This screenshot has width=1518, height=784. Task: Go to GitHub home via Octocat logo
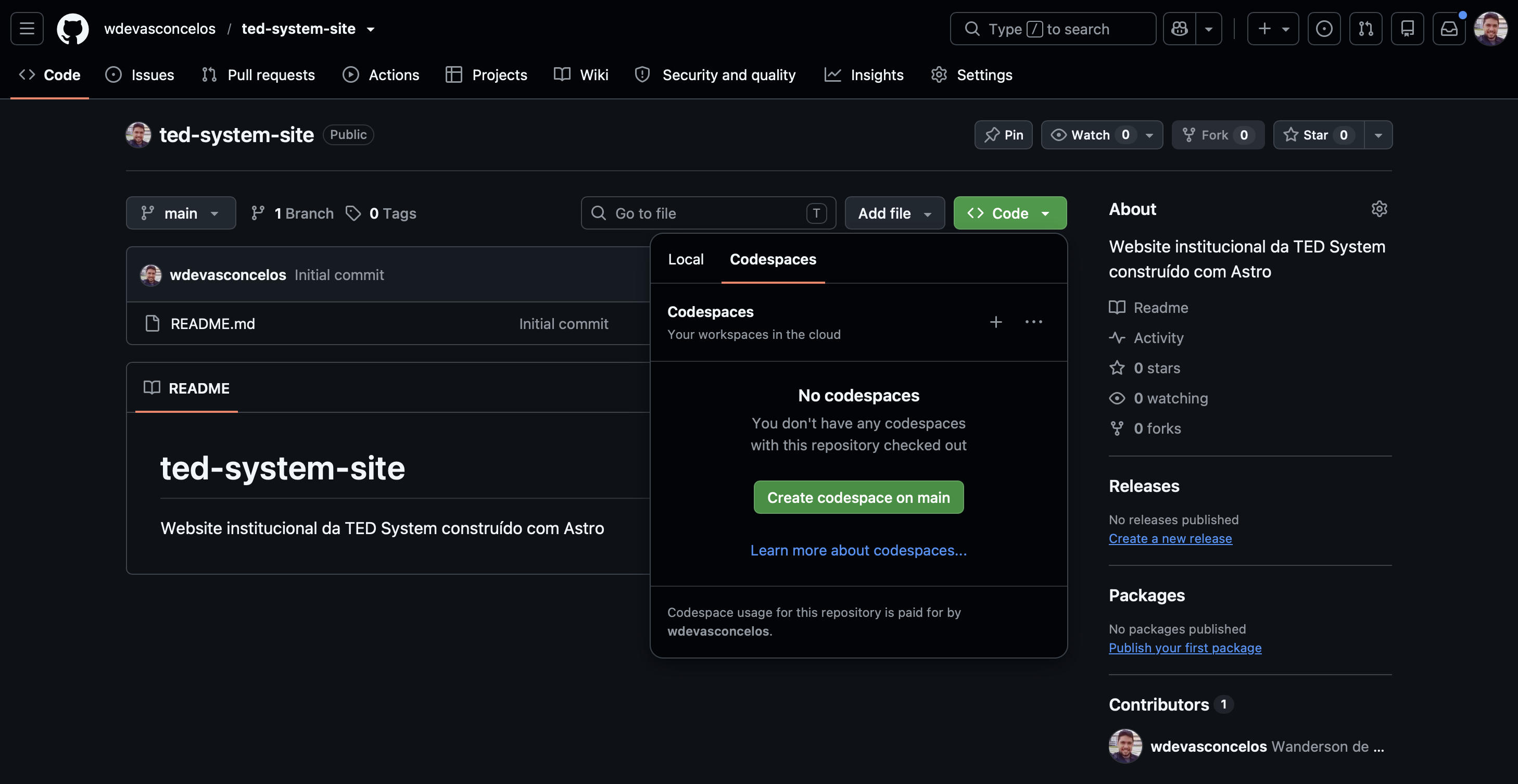[72, 28]
